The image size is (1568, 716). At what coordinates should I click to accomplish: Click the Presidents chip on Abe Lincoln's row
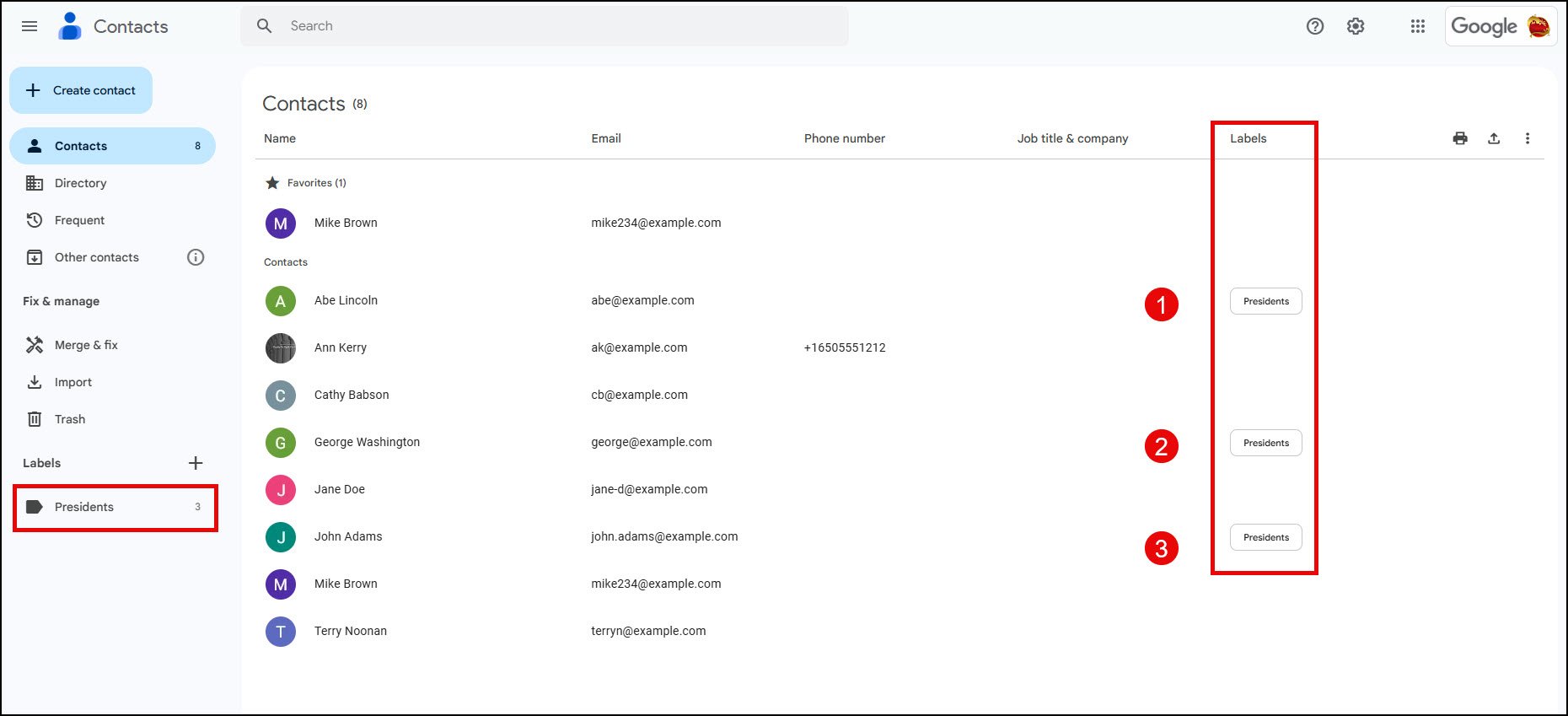(x=1265, y=301)
